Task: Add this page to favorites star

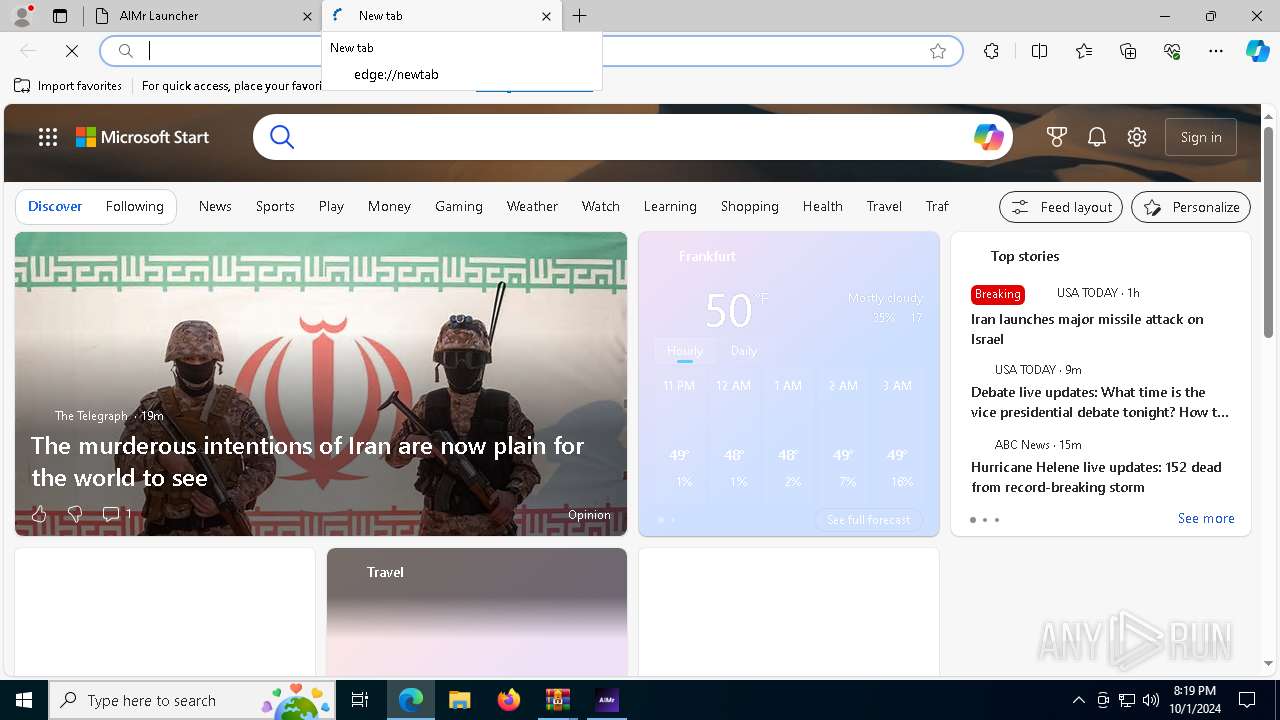Action: (x=938, y=51)
